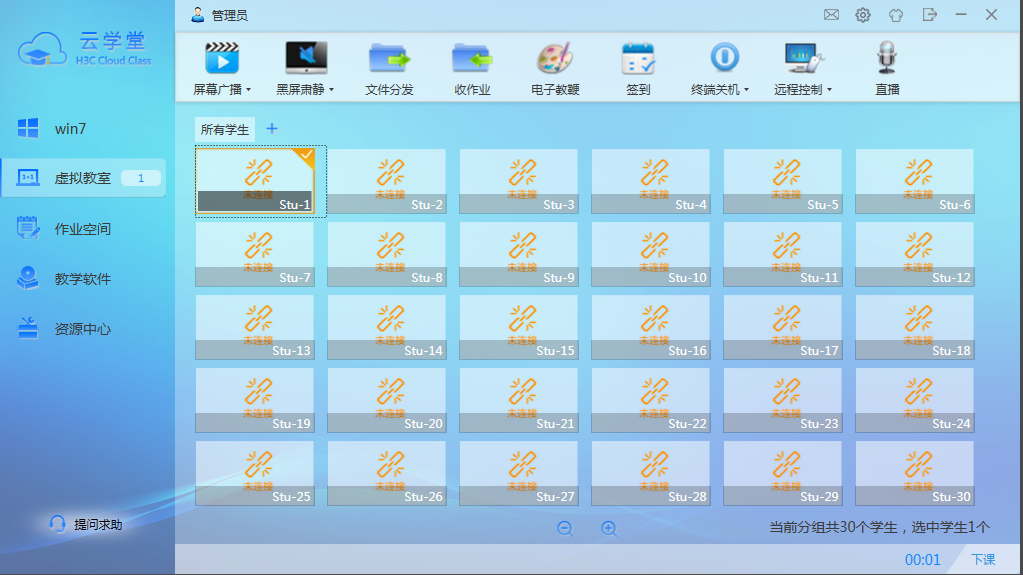Select the win7 sidebar item

click(84, 129)
